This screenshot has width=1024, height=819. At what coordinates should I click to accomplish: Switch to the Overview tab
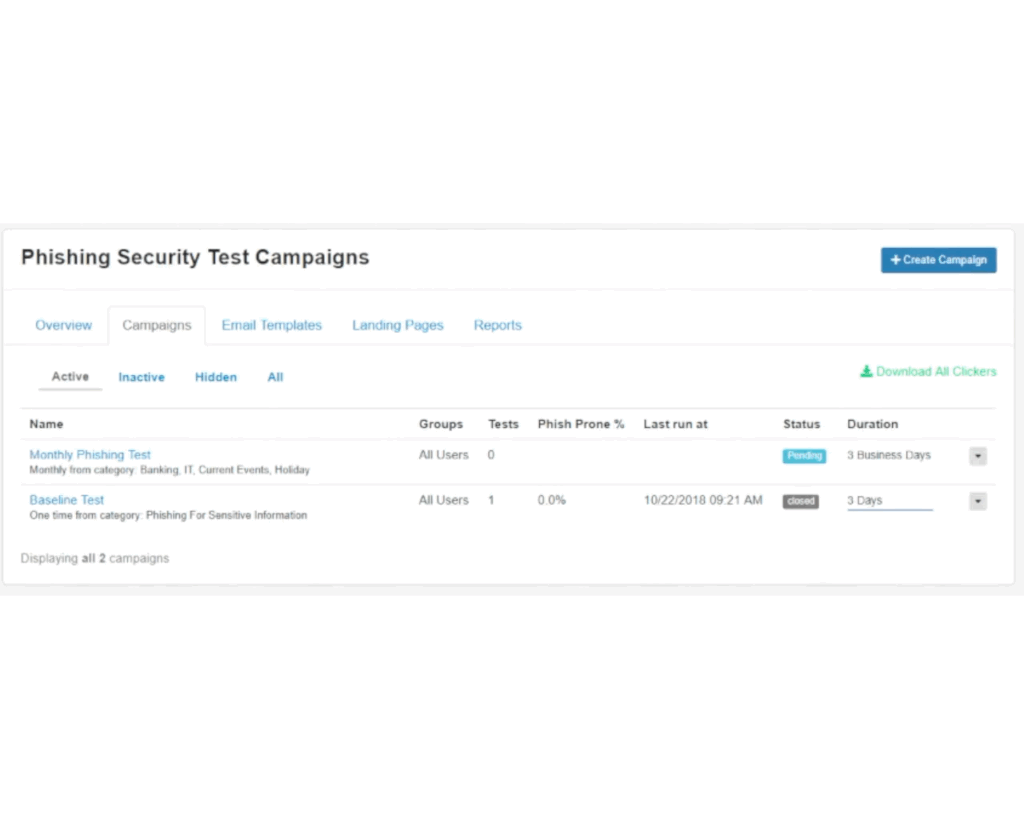[x=63, y=325]
